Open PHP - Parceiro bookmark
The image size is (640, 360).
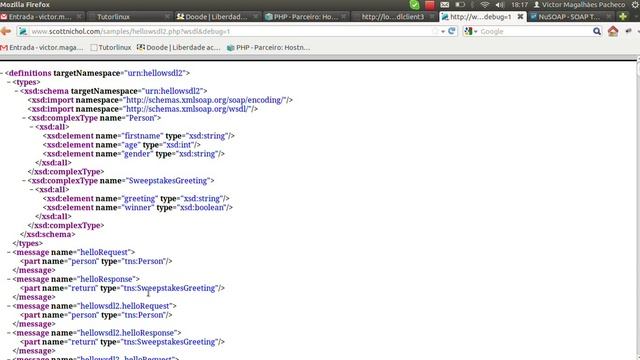pyautogui.click(x=269, y=48)
